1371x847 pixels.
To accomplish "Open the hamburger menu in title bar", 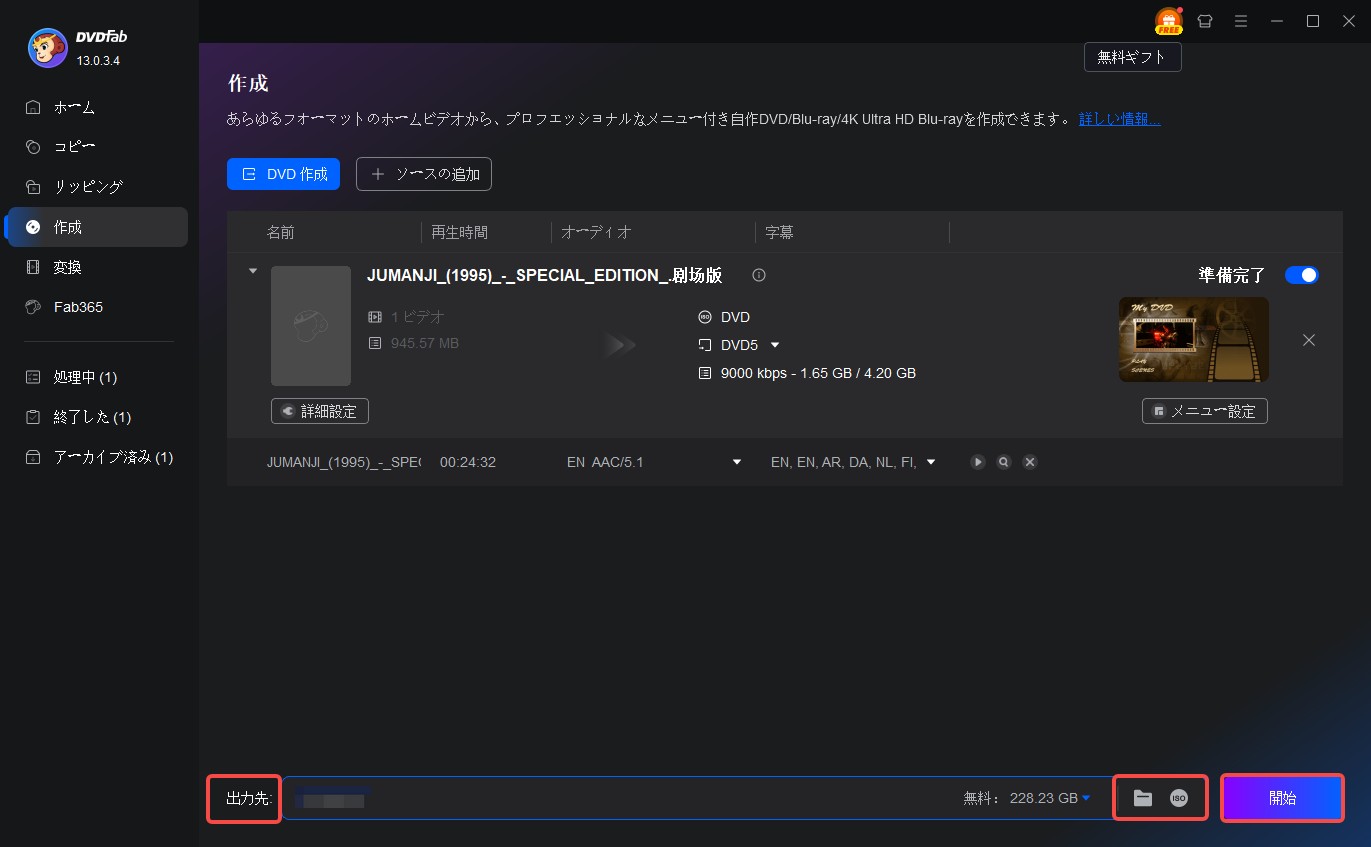I will pyautogui.click(x=1241, y=21).
